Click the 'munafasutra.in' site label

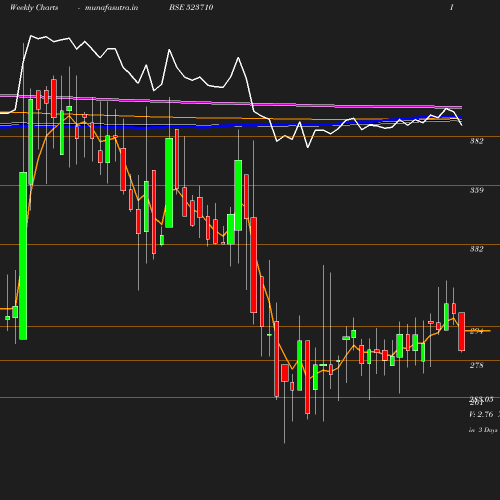pyautogui.click(x=111, y=7)
